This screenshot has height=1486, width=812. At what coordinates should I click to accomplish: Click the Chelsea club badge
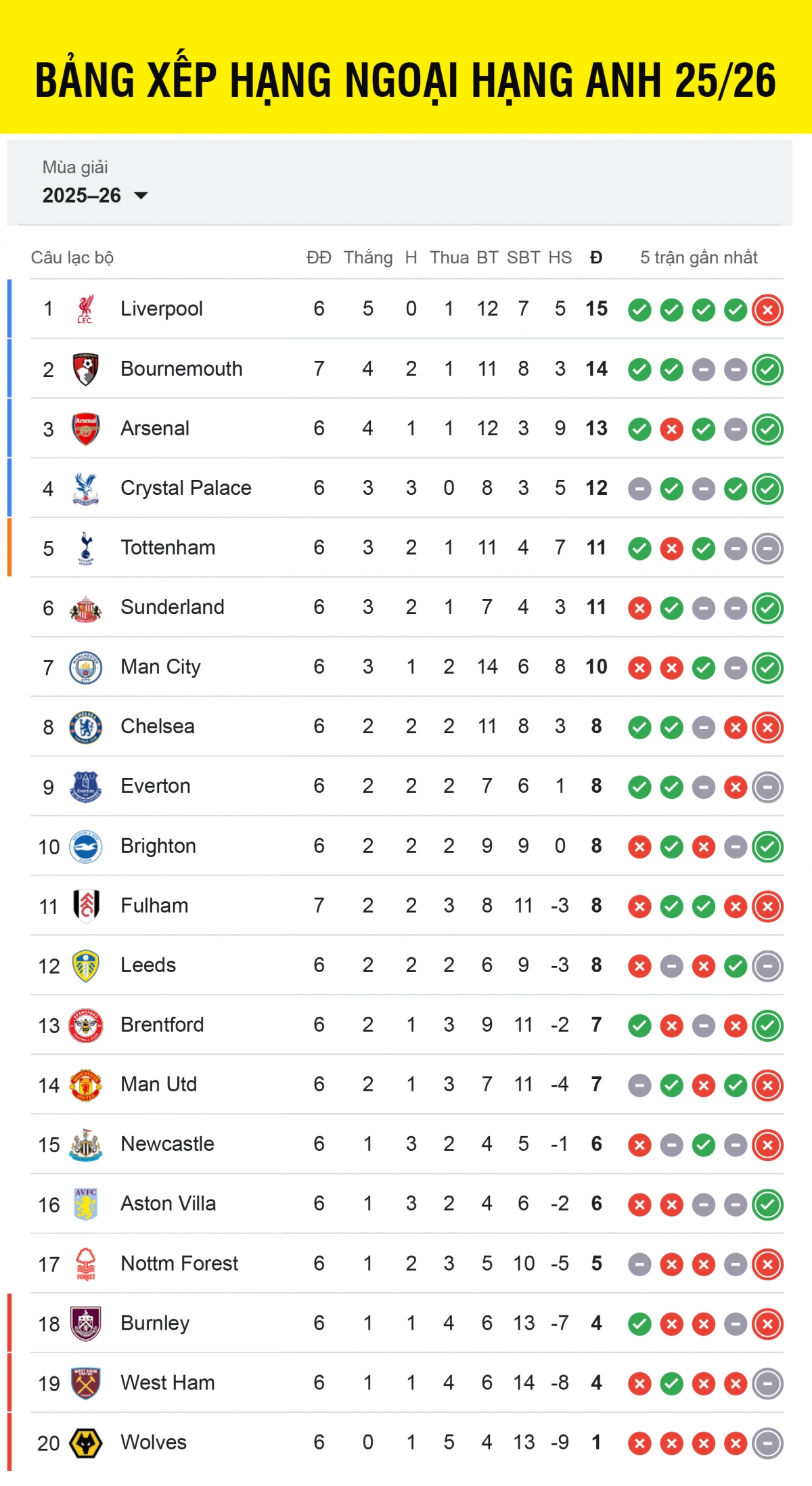tap(85, 727)
